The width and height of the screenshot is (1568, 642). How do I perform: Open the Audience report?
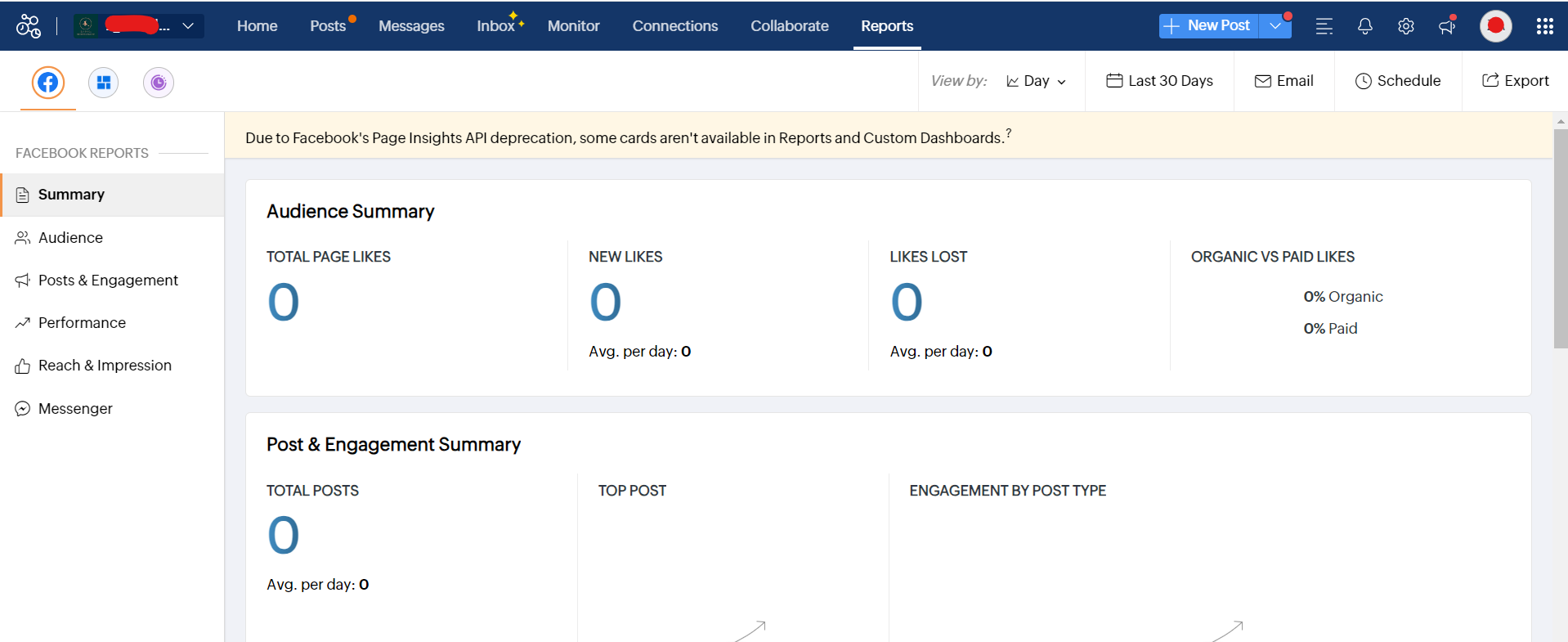click(113, 238)
